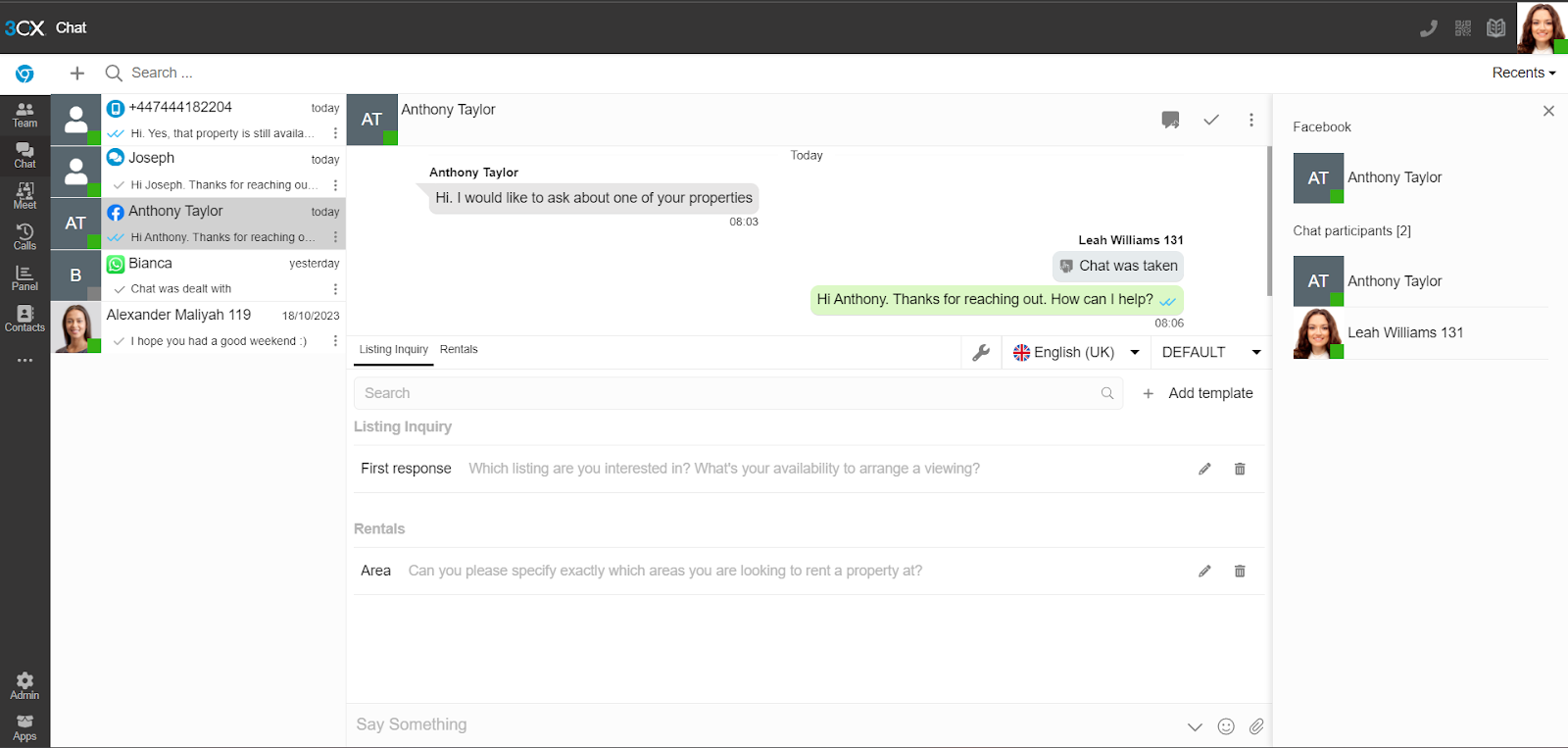Open Calls history in sidebar
The image size is (1568, 748).
click(x=24, y=237)
